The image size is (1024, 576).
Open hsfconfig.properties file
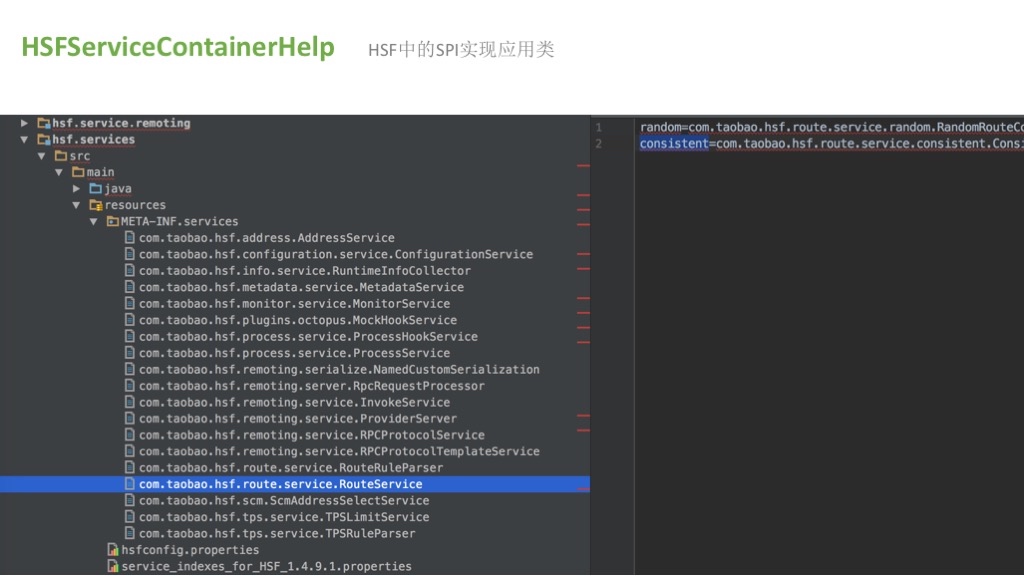pos(190,550)
